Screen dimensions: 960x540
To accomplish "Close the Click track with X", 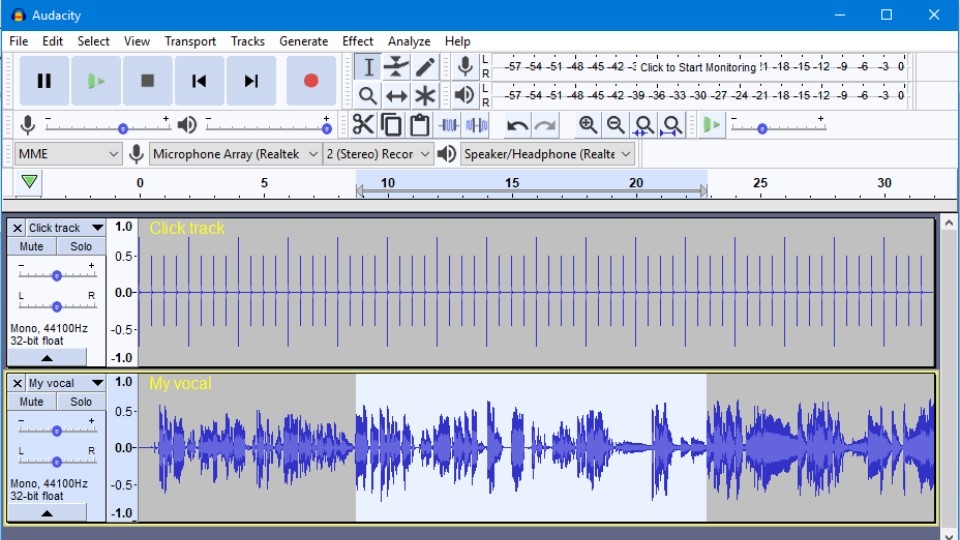I will 17,228.
